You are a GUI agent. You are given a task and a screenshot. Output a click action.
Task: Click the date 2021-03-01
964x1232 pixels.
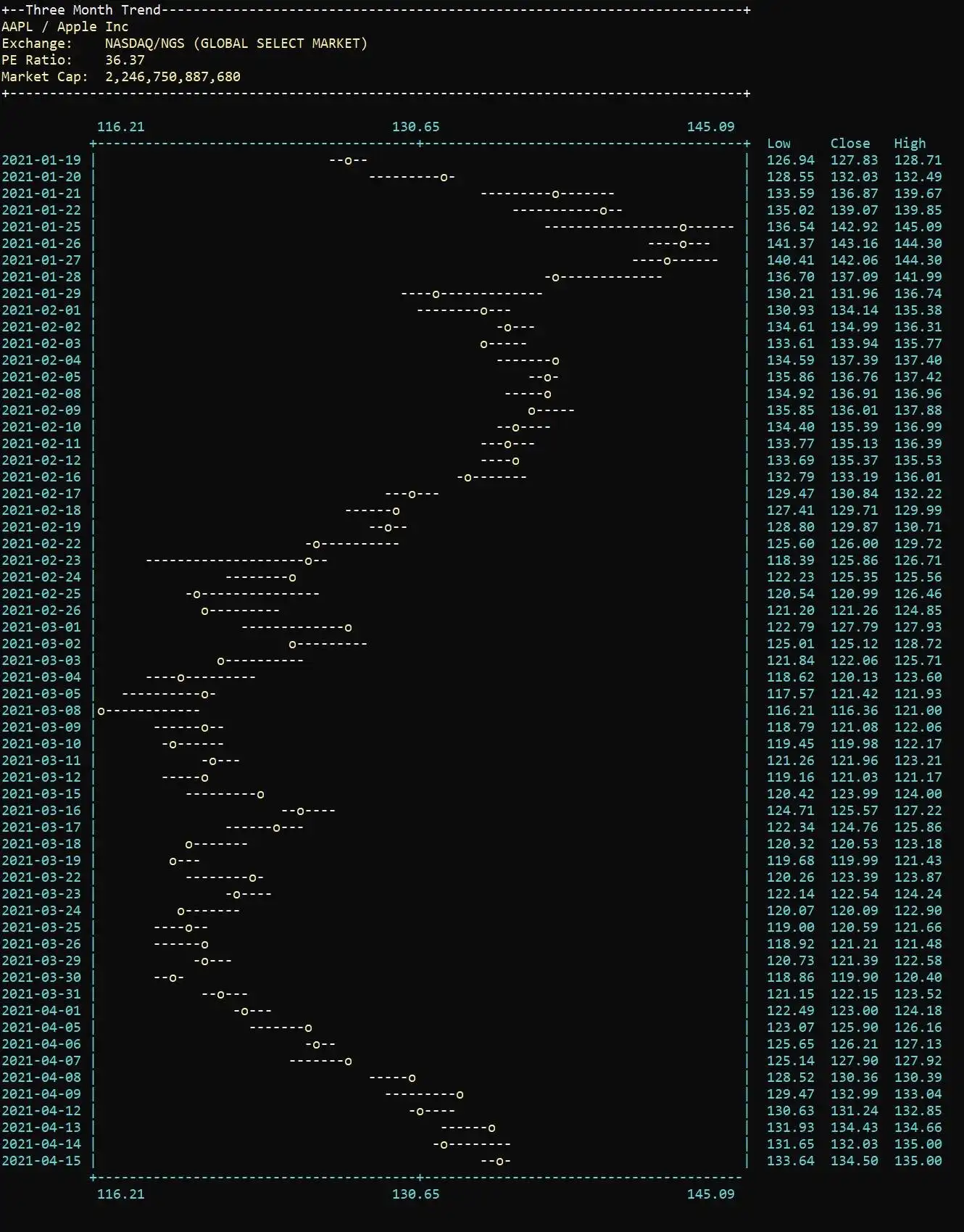click(41, 627)
